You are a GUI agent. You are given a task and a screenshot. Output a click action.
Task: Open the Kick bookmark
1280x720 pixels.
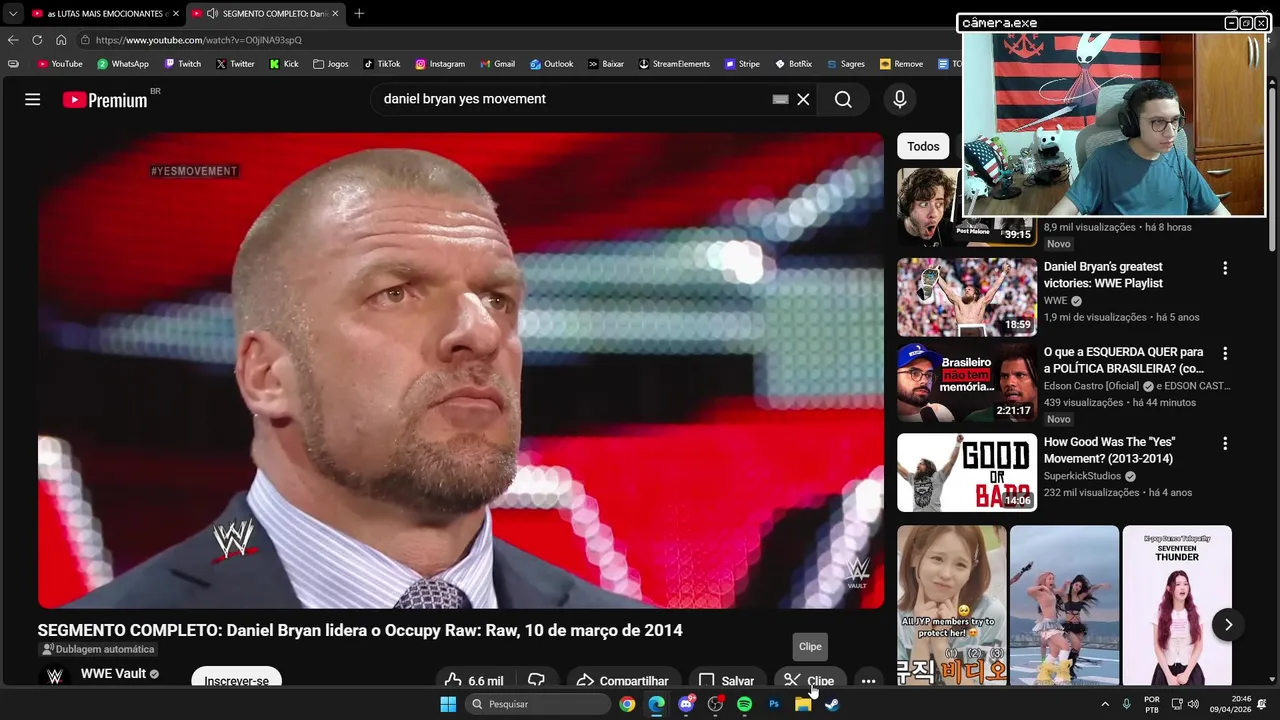(283, 64)
